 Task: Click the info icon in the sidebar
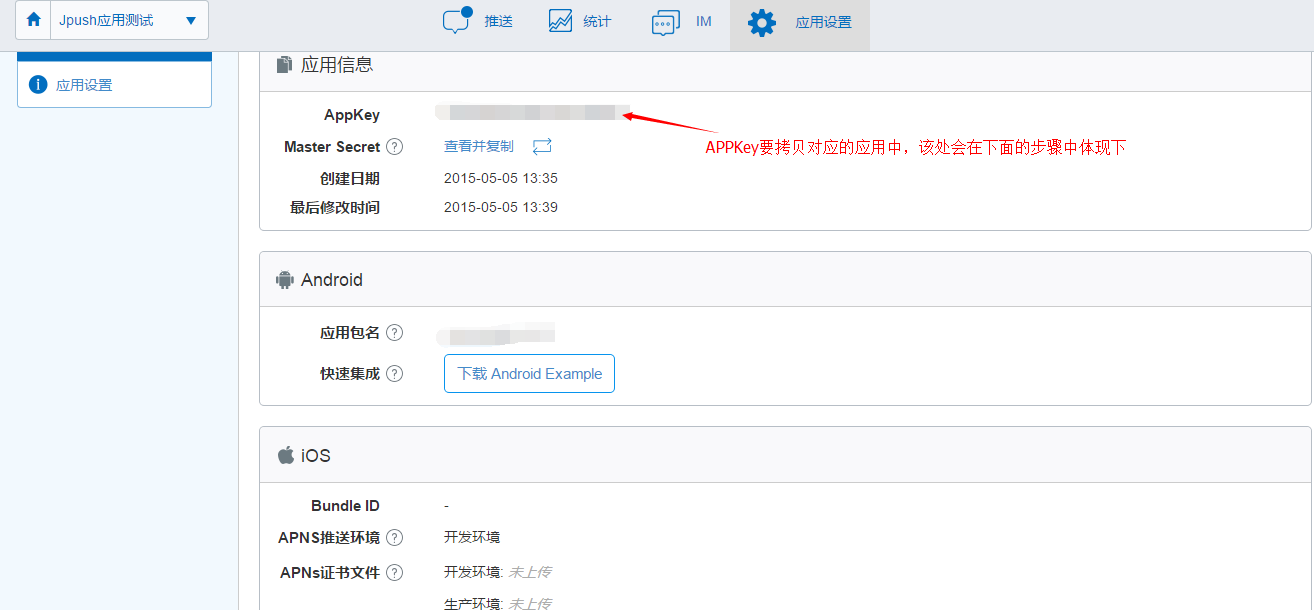point(38,85)
